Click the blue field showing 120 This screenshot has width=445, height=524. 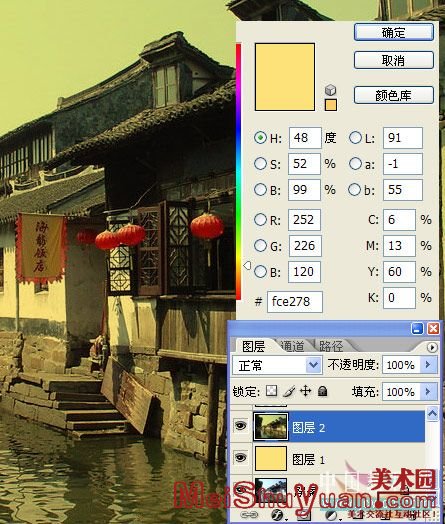(x=304, y=272)
